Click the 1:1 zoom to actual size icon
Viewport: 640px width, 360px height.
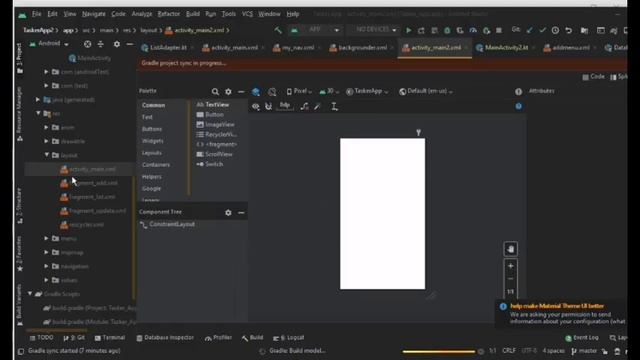click(x=511, y=291)
